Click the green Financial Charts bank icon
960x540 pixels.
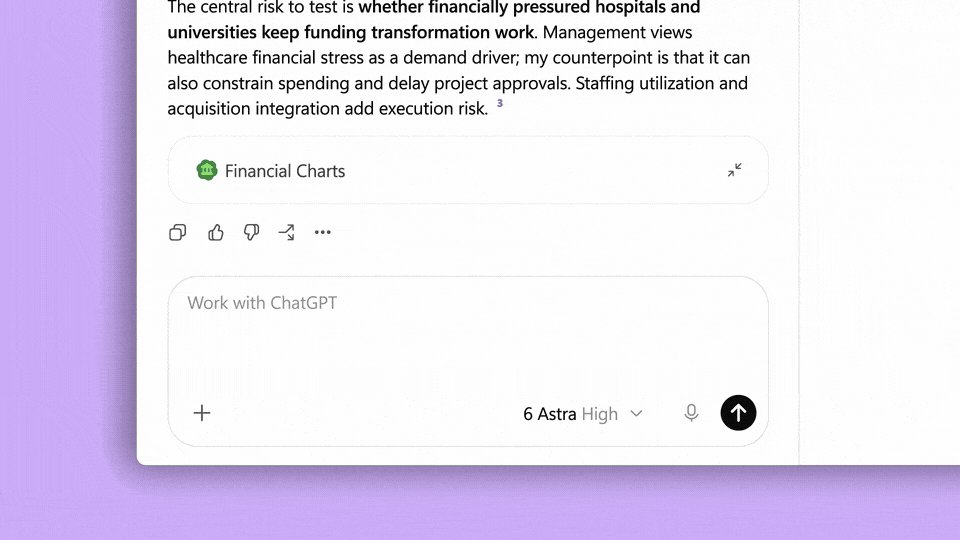(x=207, y=170)
